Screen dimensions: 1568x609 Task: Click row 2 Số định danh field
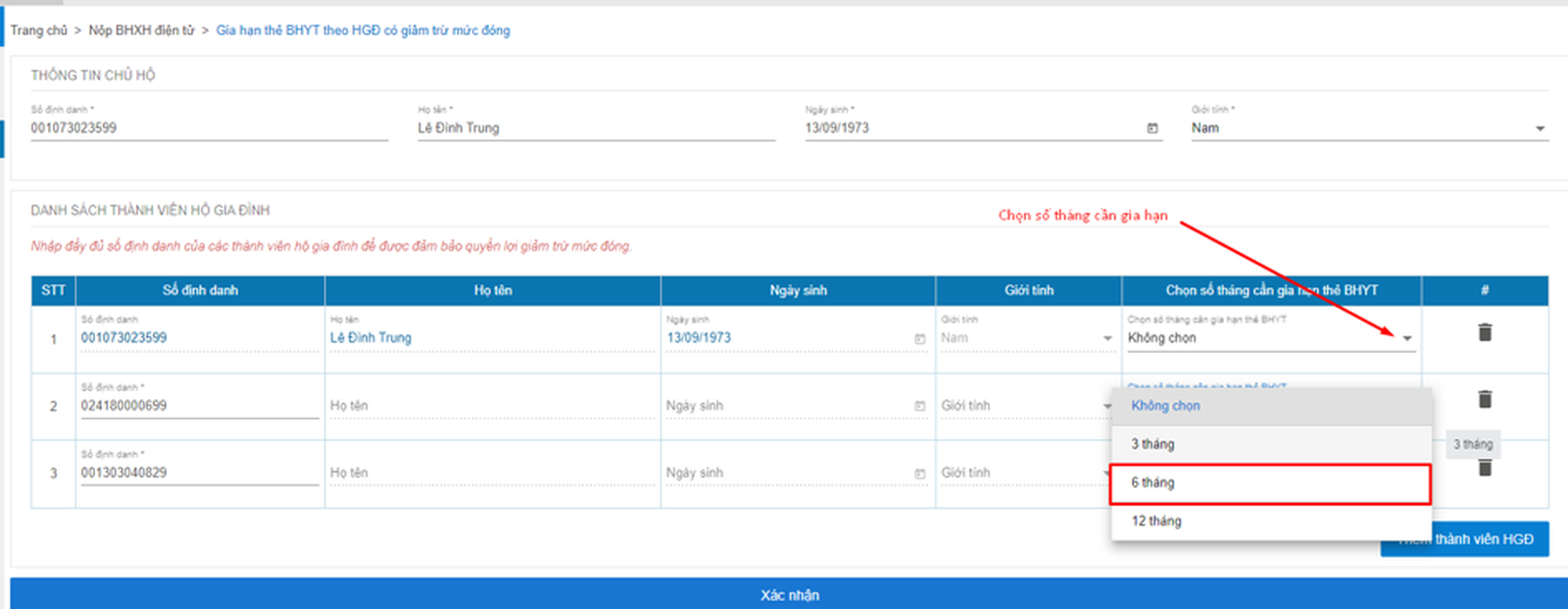click(x=199, y=406)
